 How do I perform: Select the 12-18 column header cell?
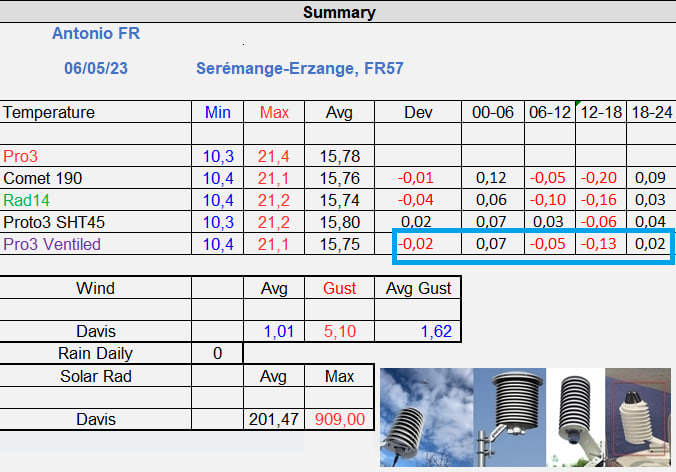(600, 112)
